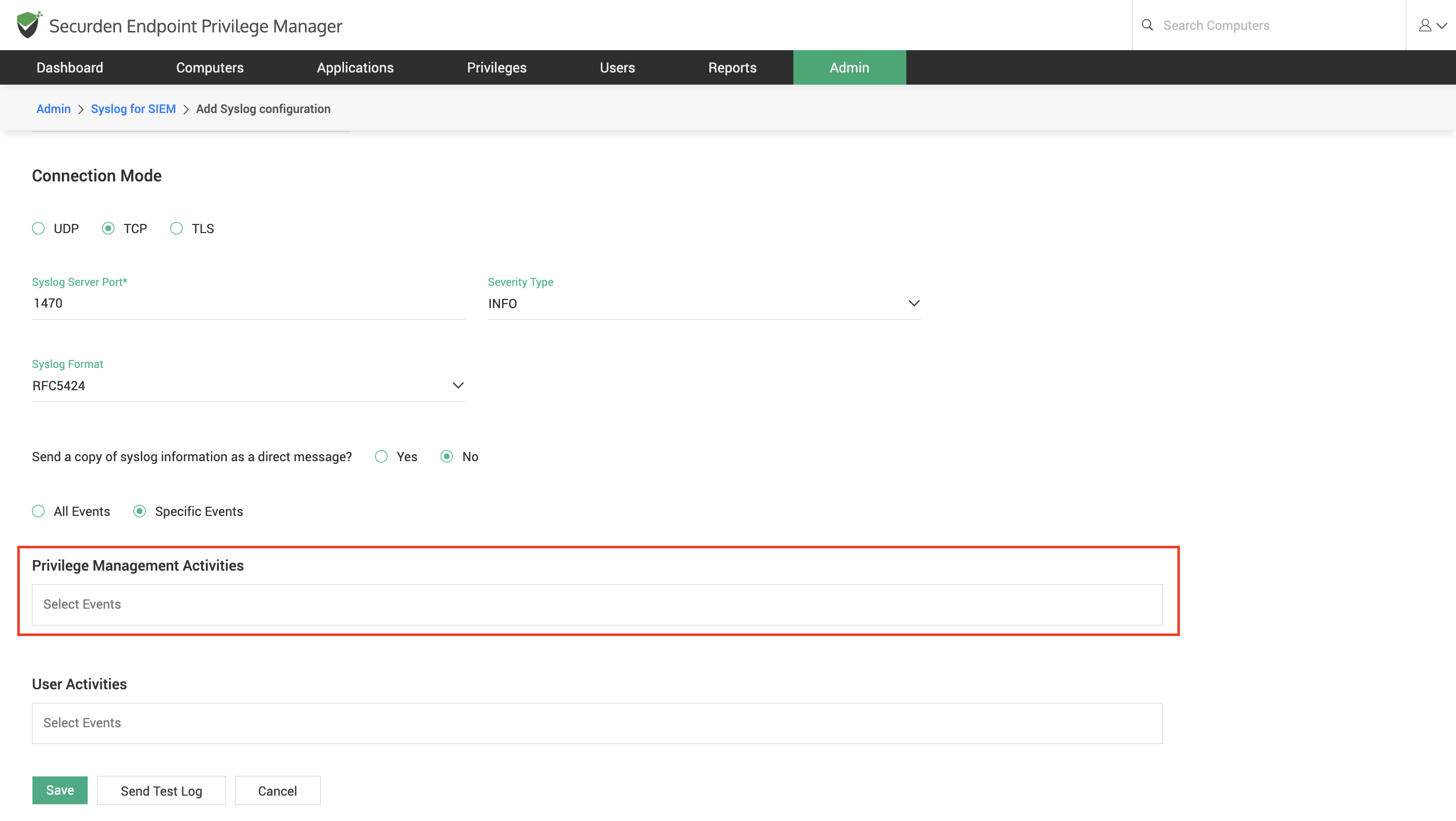
Task: Expand the Syslog Format dropdown
Action: click(248, 386)
